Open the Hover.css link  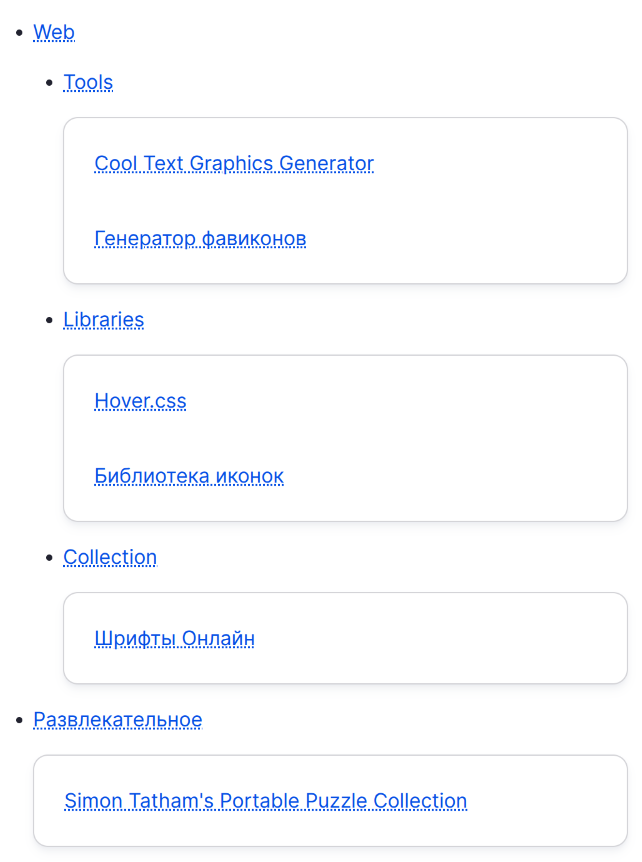[140, 401]
